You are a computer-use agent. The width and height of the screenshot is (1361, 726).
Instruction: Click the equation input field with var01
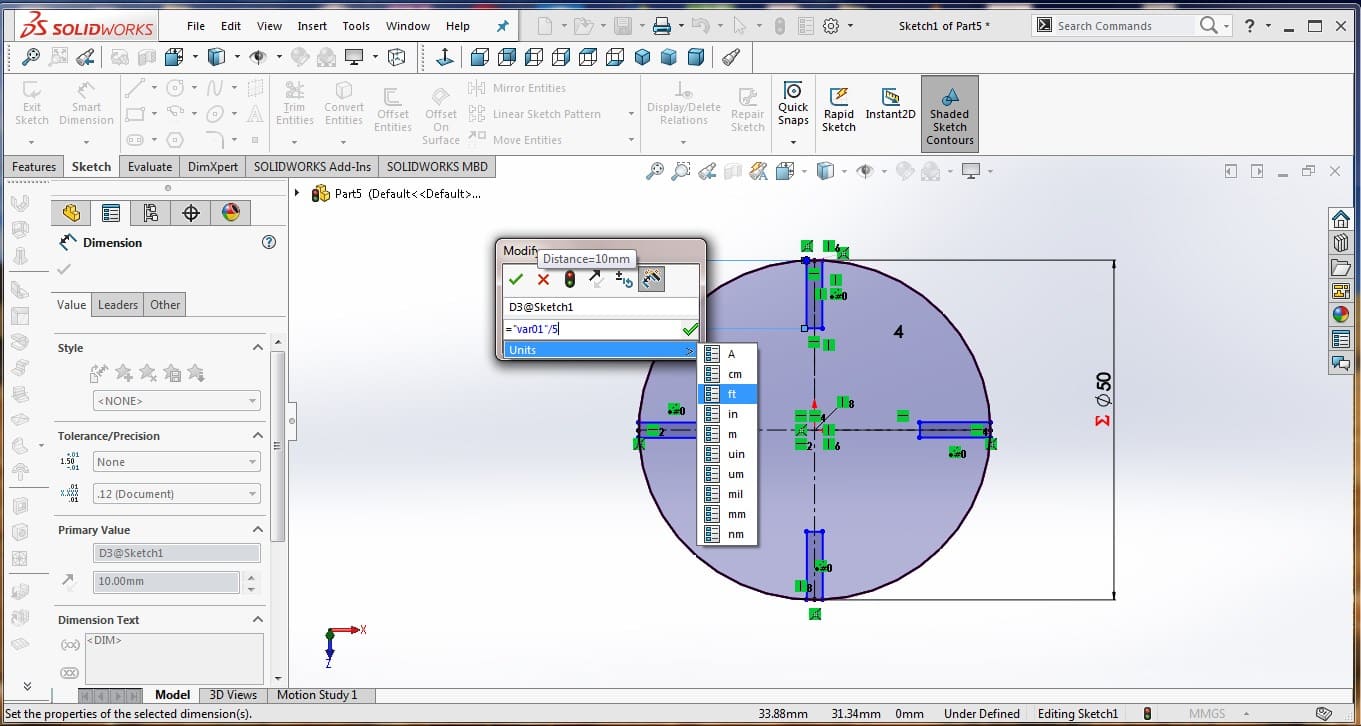point(592,328)
